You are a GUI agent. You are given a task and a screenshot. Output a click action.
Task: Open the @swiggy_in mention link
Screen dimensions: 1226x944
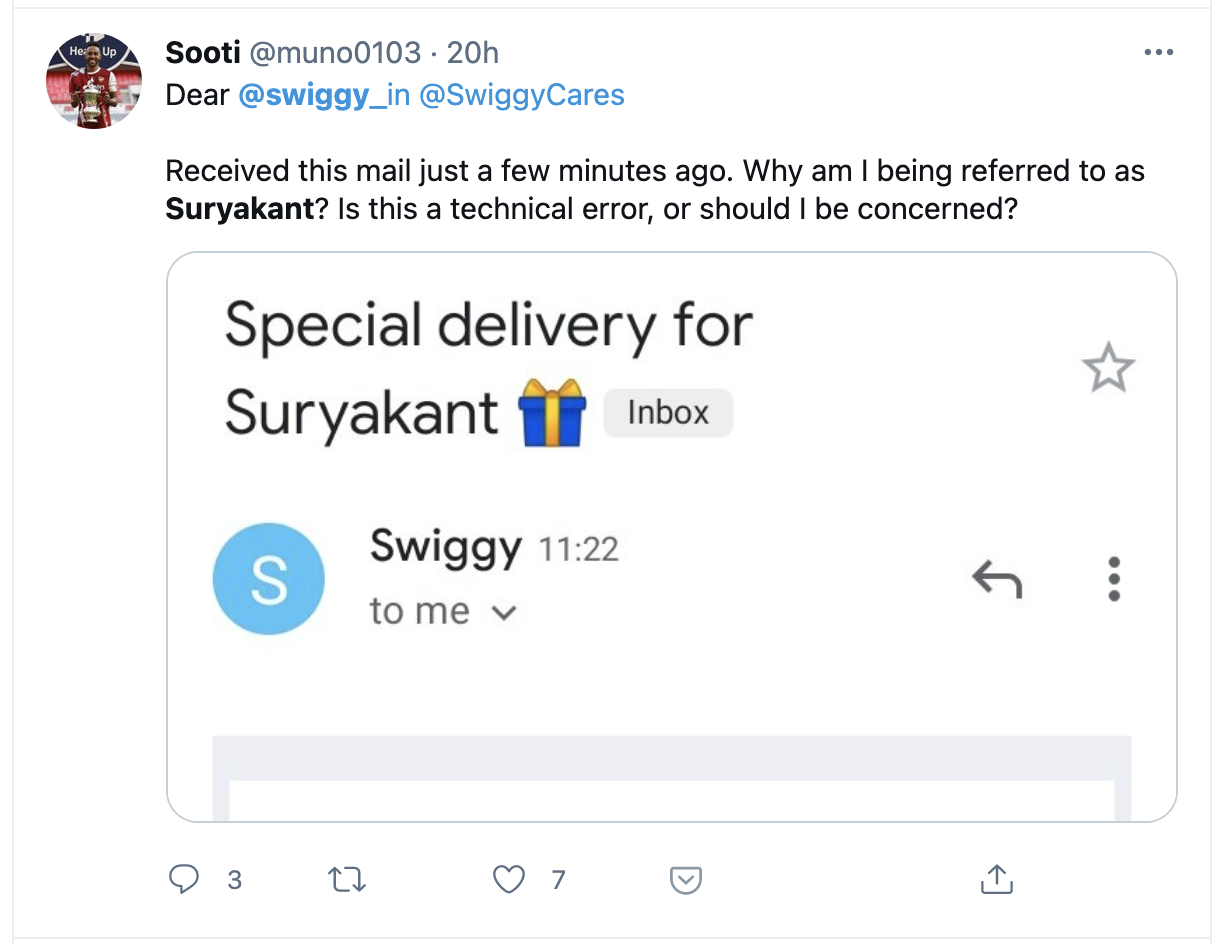coord(324,95)
